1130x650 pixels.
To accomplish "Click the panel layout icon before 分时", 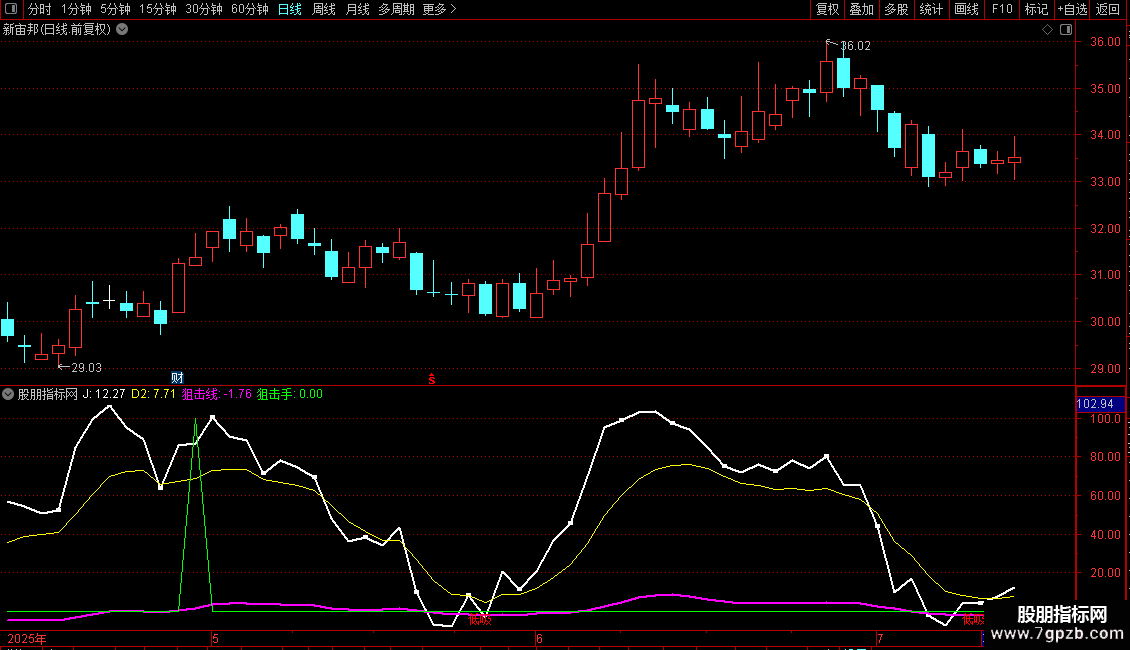I will click(11, 9).
